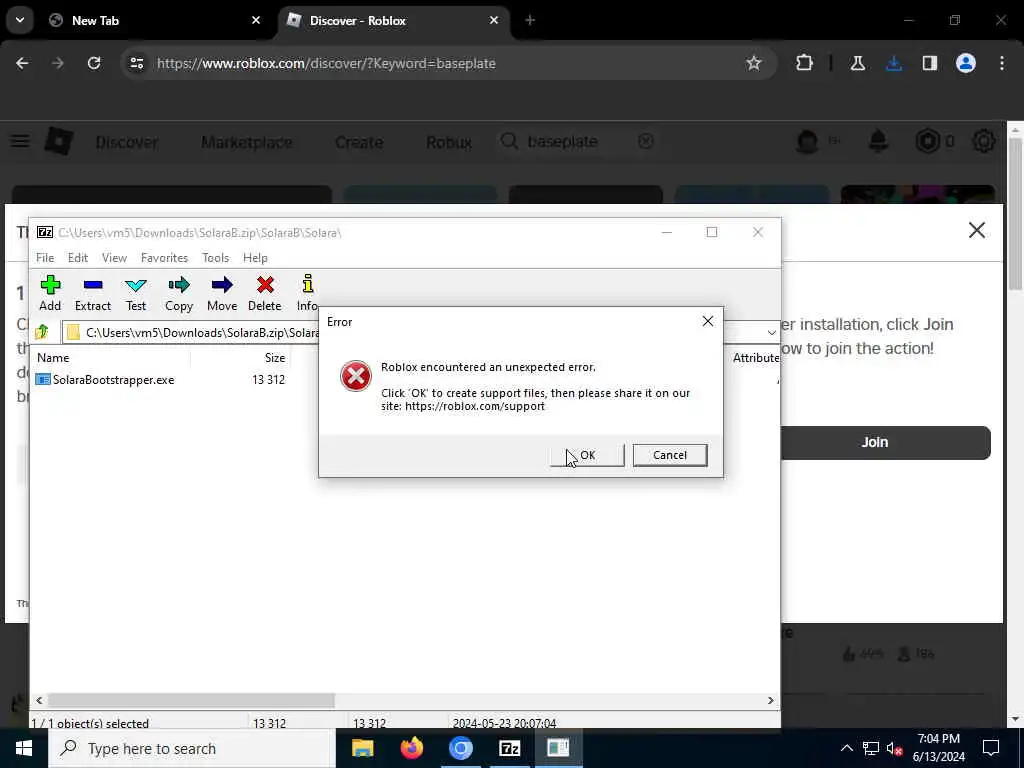The image size is (1024, 768).
Task: Close the Roblox install overlay
Action: tap(977, 230)
